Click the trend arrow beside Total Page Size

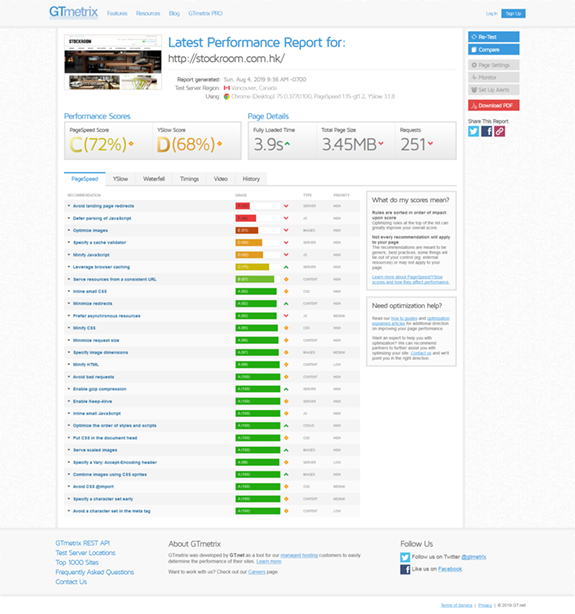[381, 144]
